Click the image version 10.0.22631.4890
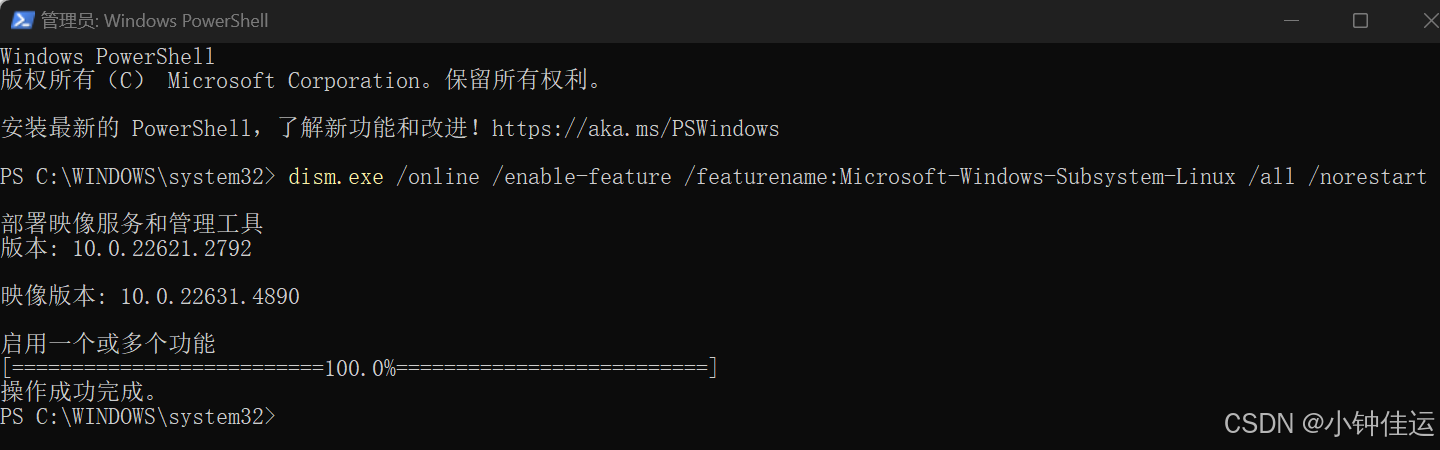Viewport: 1440px width, 450px height. [209, 297]
